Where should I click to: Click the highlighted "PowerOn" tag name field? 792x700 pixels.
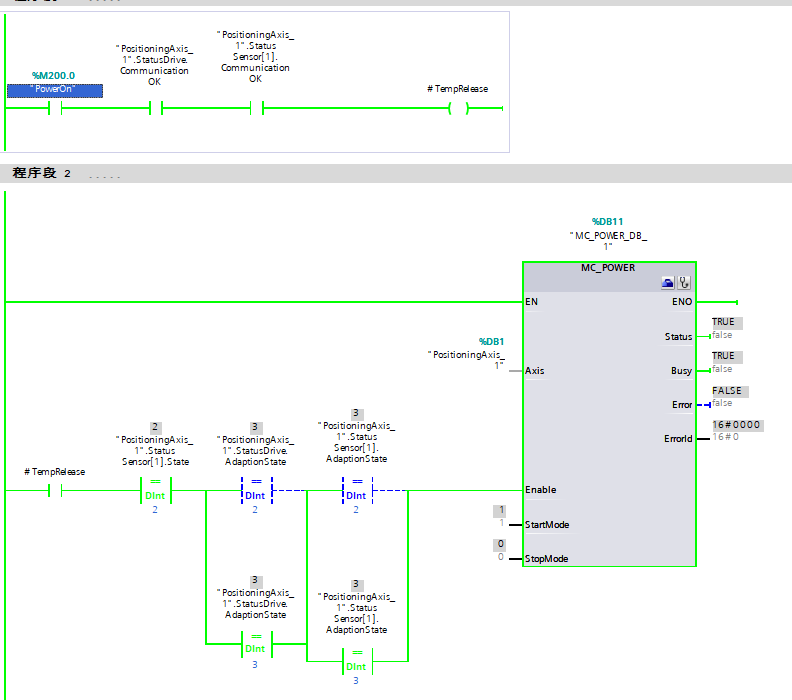pyautogui.click(x=55, y=90)
